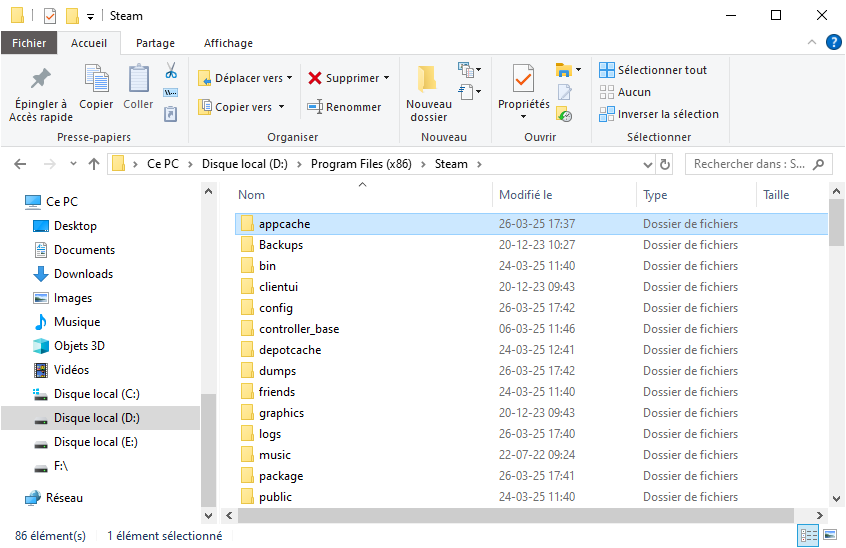This screenshot has height=548, width=846.
Task: Open the Quick Access Toolbar customize arrow
Action: click(x=90, y=17)
